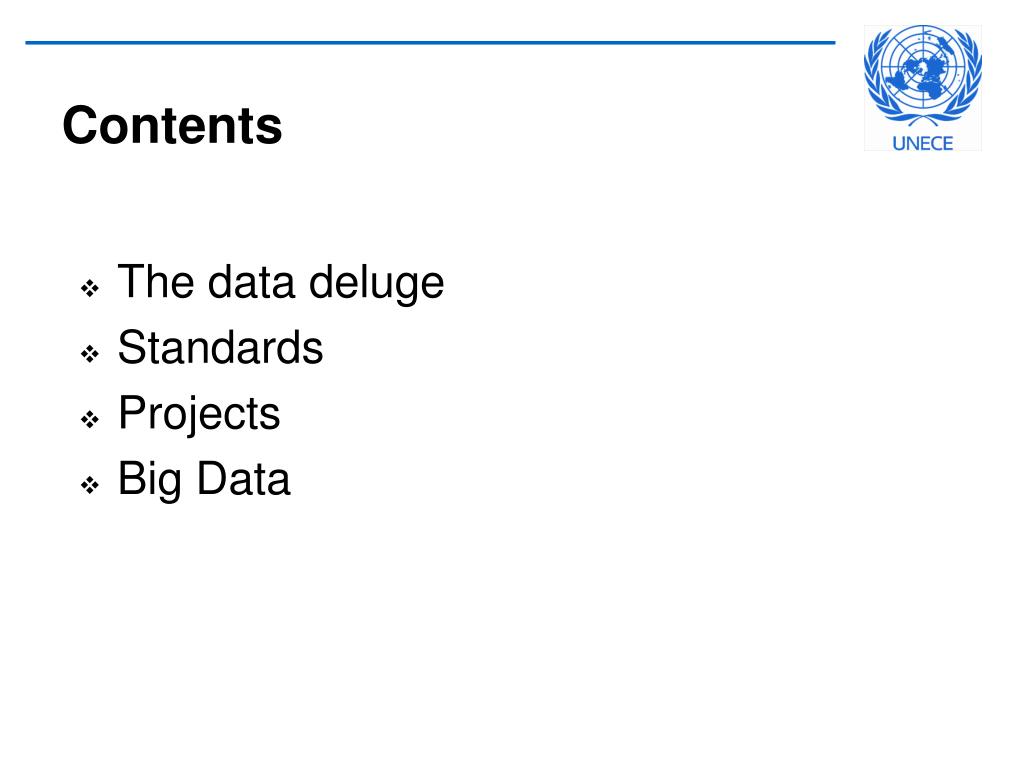Screen dimensions: 1024x768
Task: Click the letter C in Contents
Action: pos(79,125)
